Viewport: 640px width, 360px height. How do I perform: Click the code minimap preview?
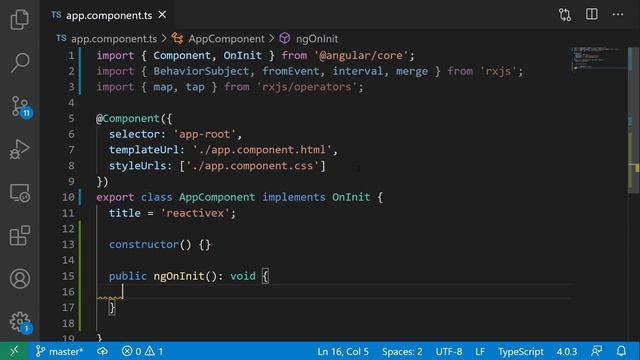click(x=598, y=58)
